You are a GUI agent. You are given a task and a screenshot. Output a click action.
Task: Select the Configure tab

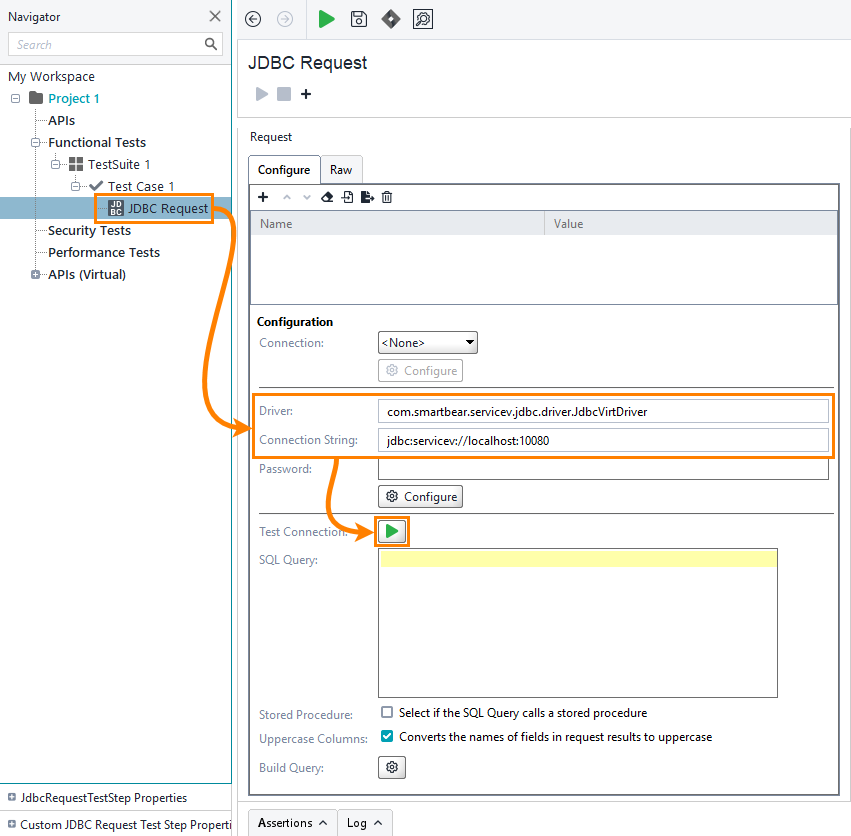click(283, 169)
